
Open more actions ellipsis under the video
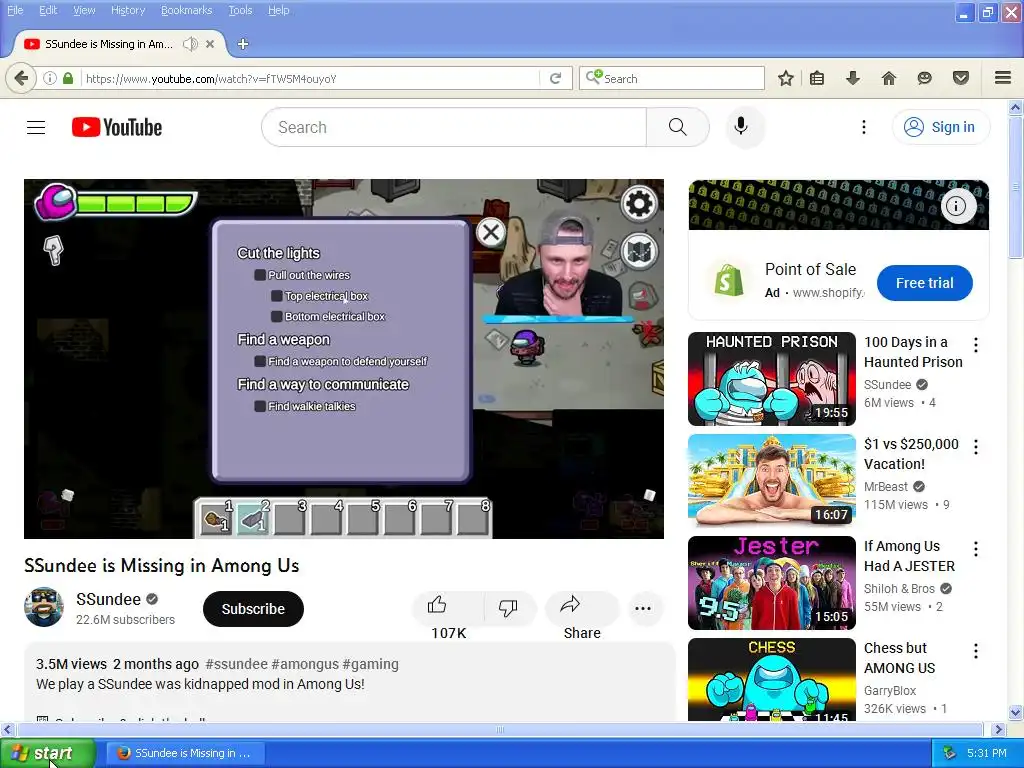(x=643, y=609)
